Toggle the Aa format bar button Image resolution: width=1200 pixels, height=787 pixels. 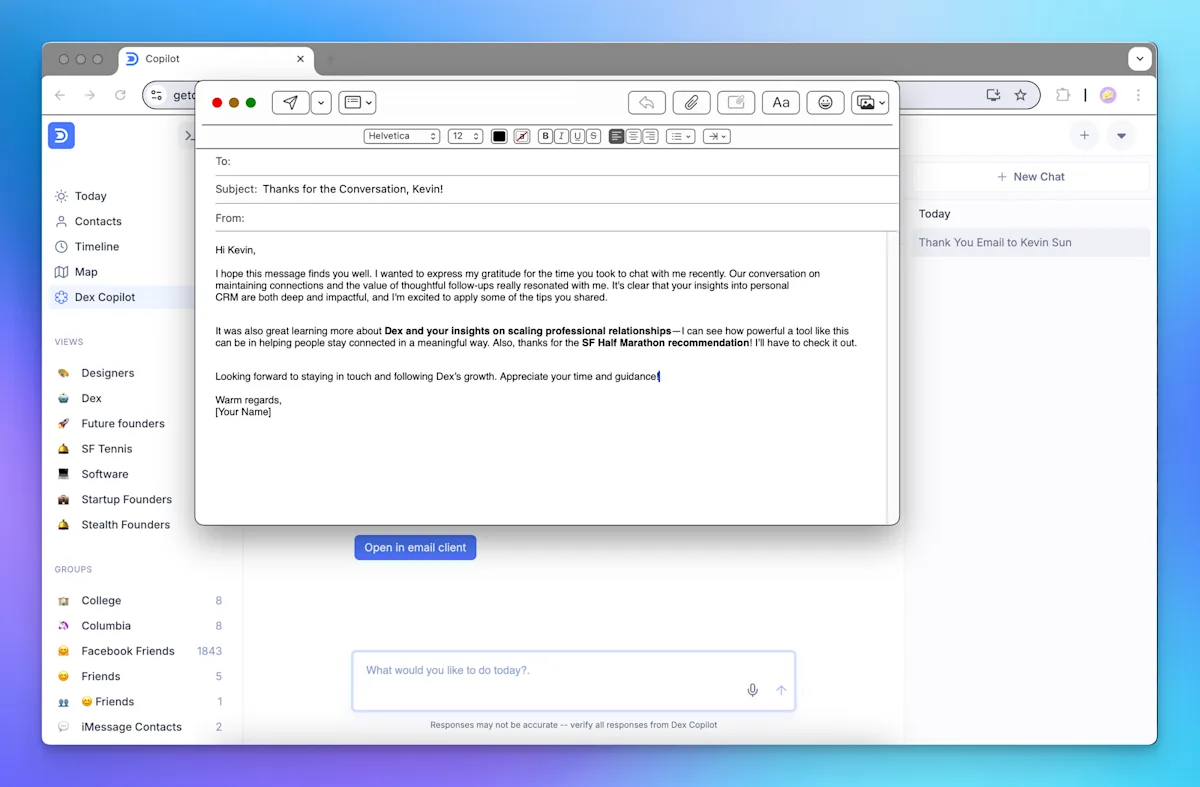point(781,102)
